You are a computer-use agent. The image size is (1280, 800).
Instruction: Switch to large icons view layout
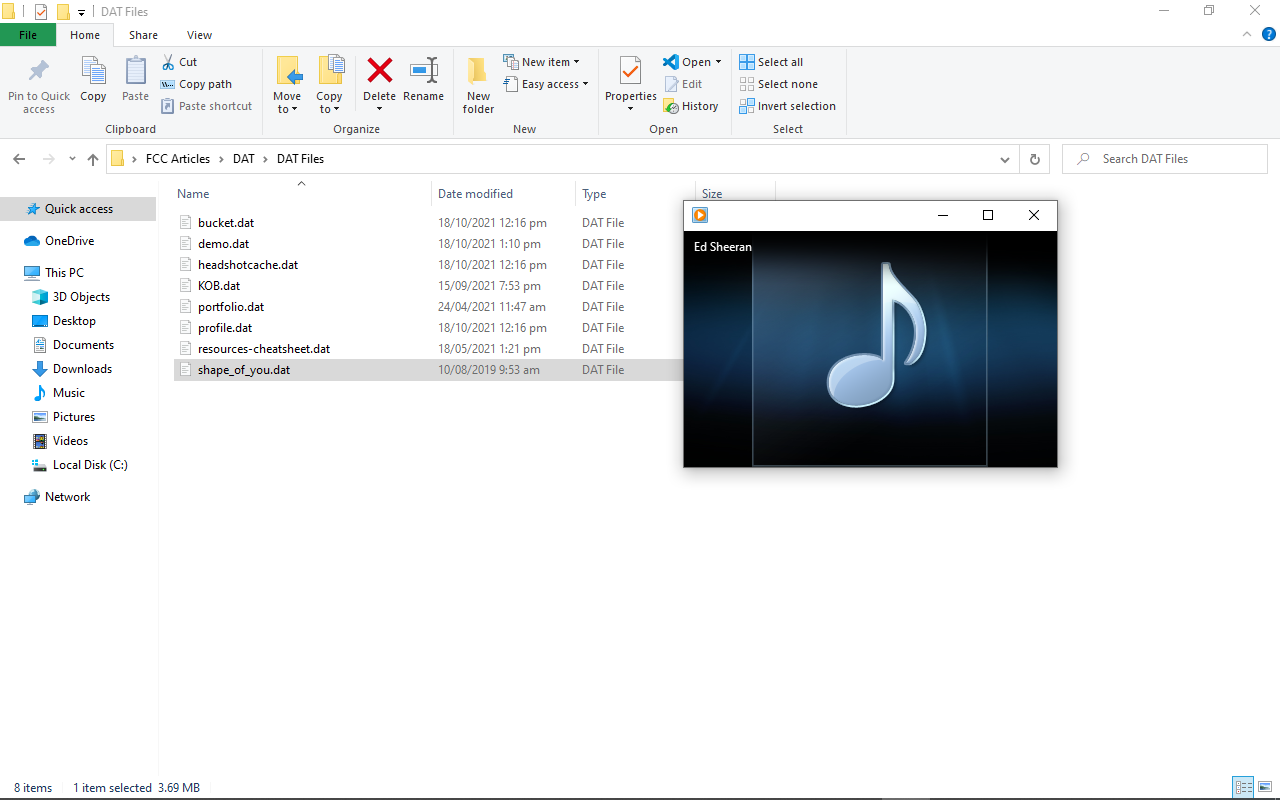pyautogui.click(x=1265, y=787)
